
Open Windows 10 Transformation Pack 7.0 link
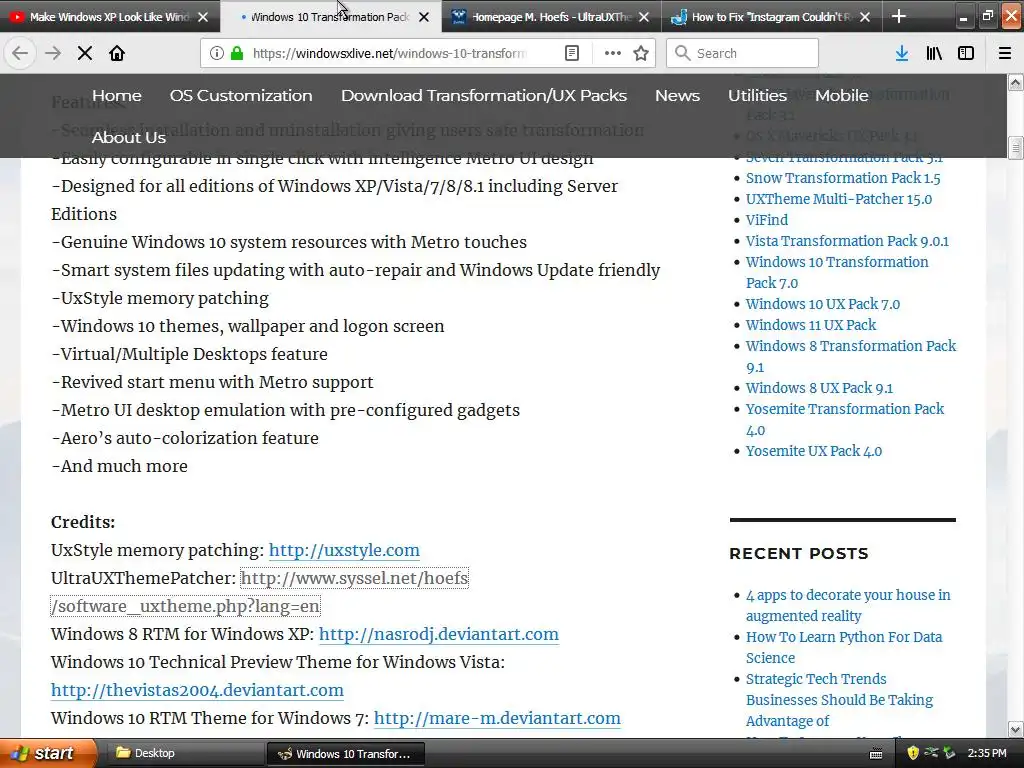tap(837, 272)
